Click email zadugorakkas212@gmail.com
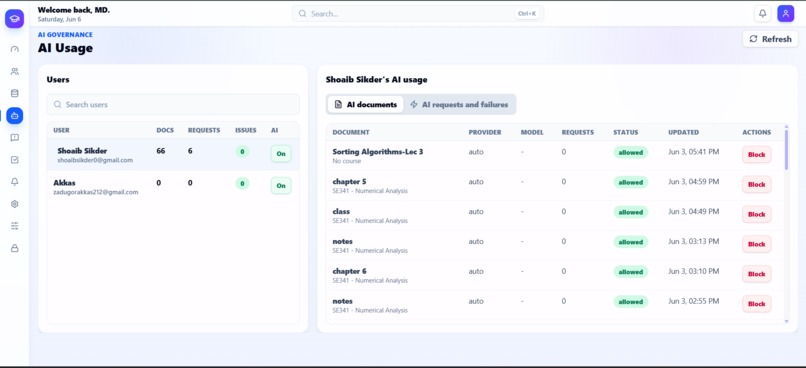 (x=96, y=192)
